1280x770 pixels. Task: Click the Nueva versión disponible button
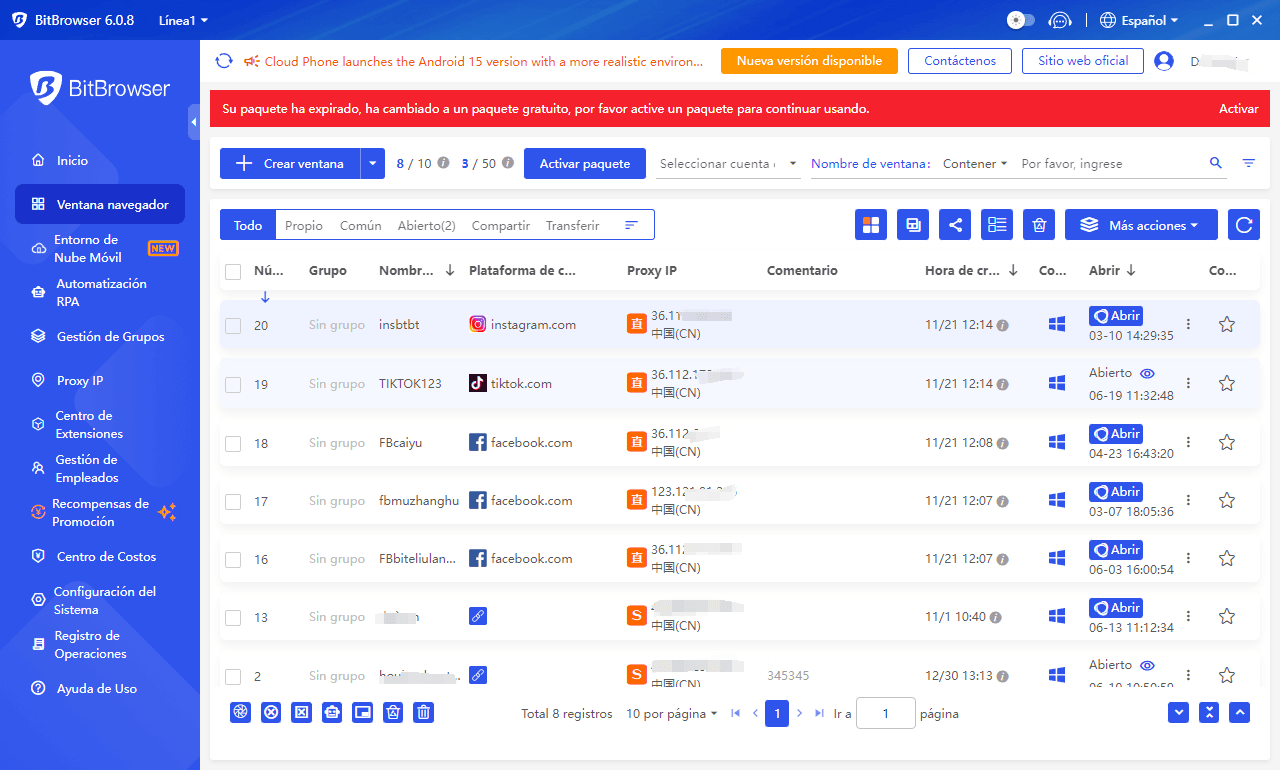[809, 61]
